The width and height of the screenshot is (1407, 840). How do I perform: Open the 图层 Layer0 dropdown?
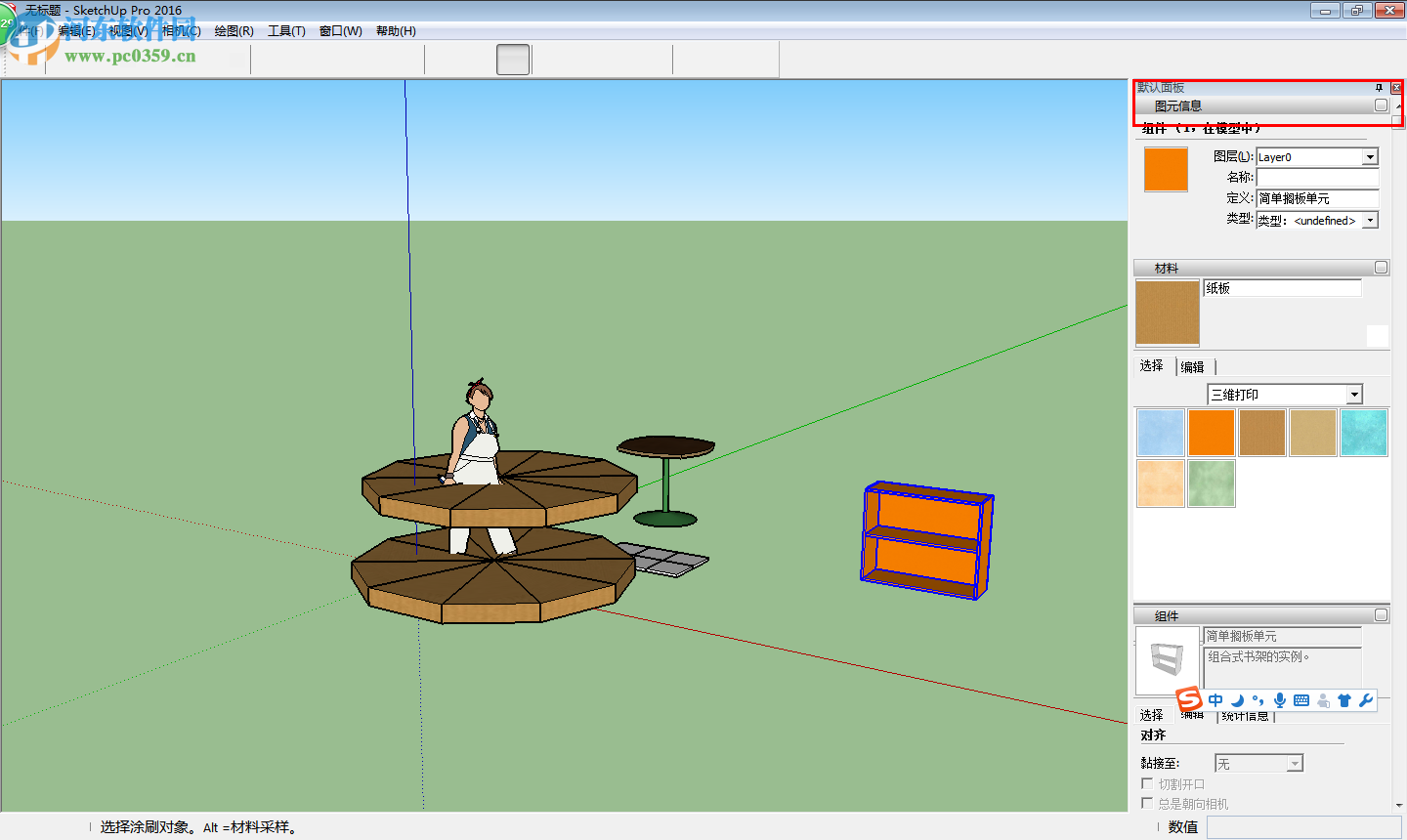(1372, 156)
